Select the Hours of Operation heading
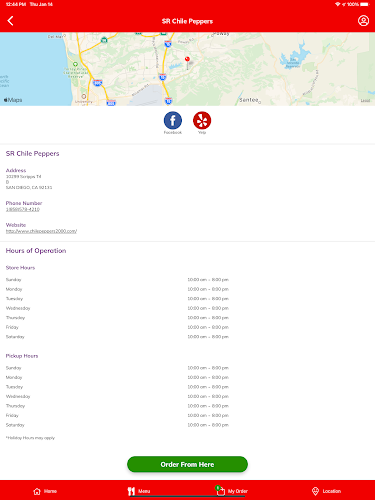This screenshot has width=375, height=500. pyautogui.click(x=36, y=251)
